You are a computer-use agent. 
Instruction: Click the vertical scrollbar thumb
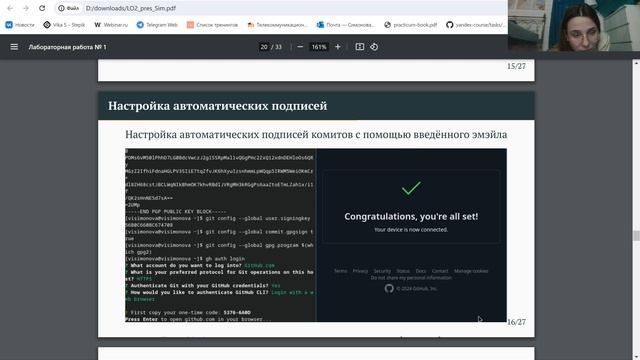tap(636, 236)
